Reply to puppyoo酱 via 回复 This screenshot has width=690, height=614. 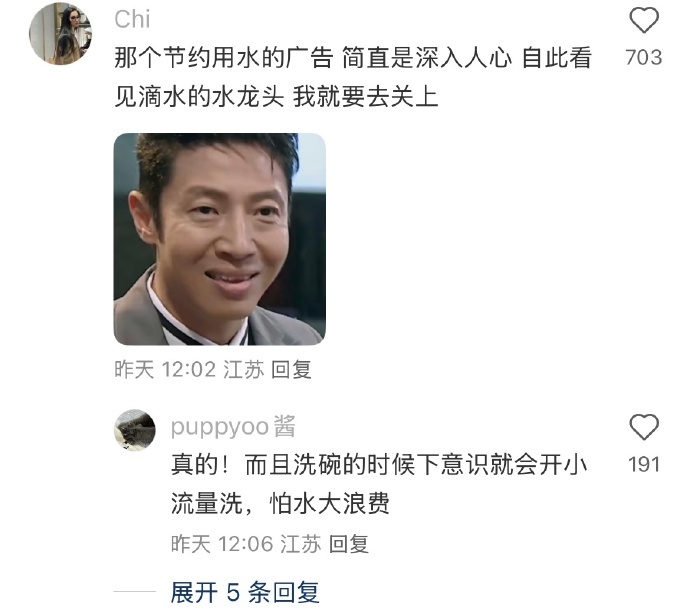pyautogui.click(x=349, y=544)
